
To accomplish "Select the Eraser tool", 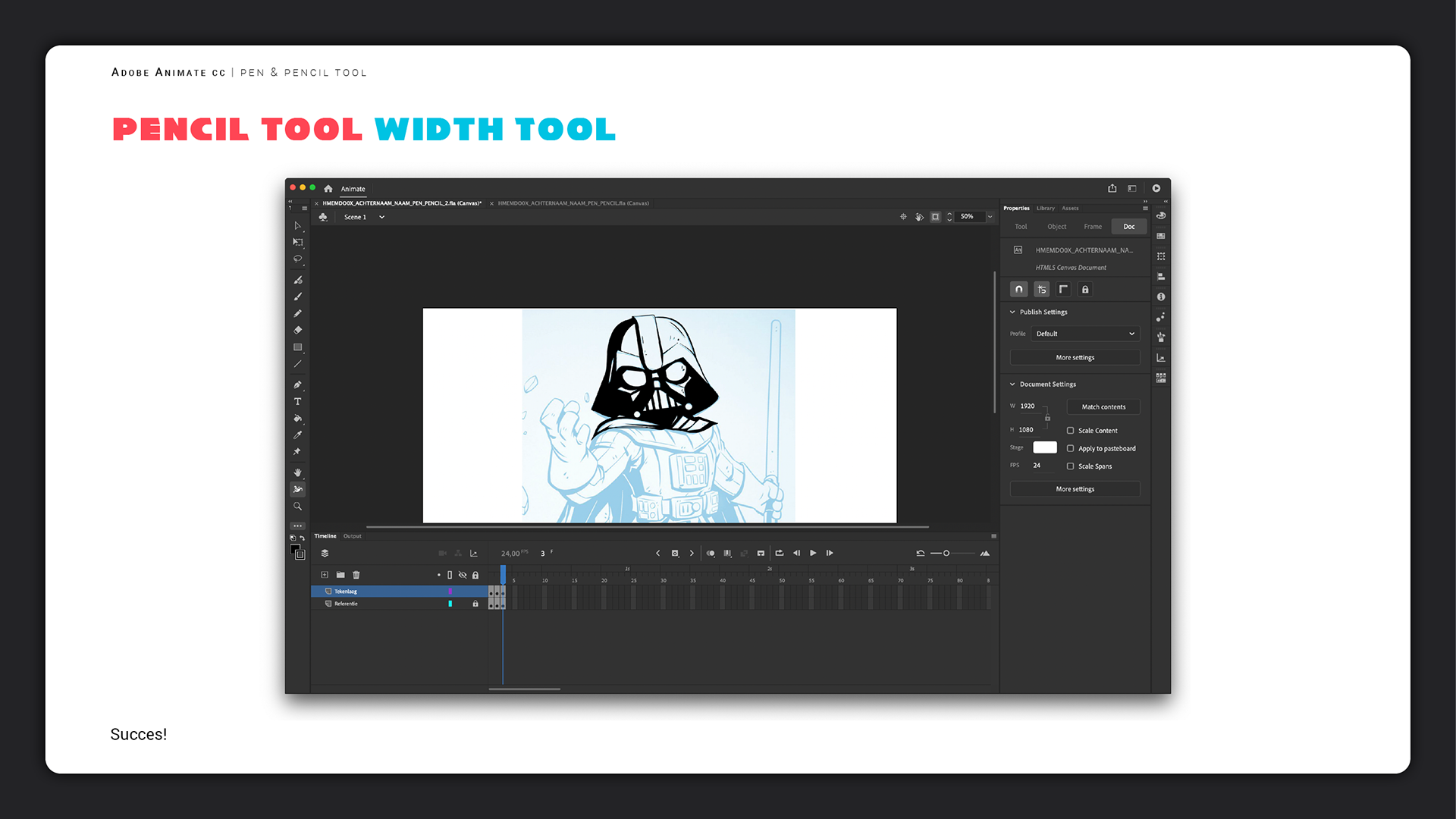I will (x=297, y=330).
